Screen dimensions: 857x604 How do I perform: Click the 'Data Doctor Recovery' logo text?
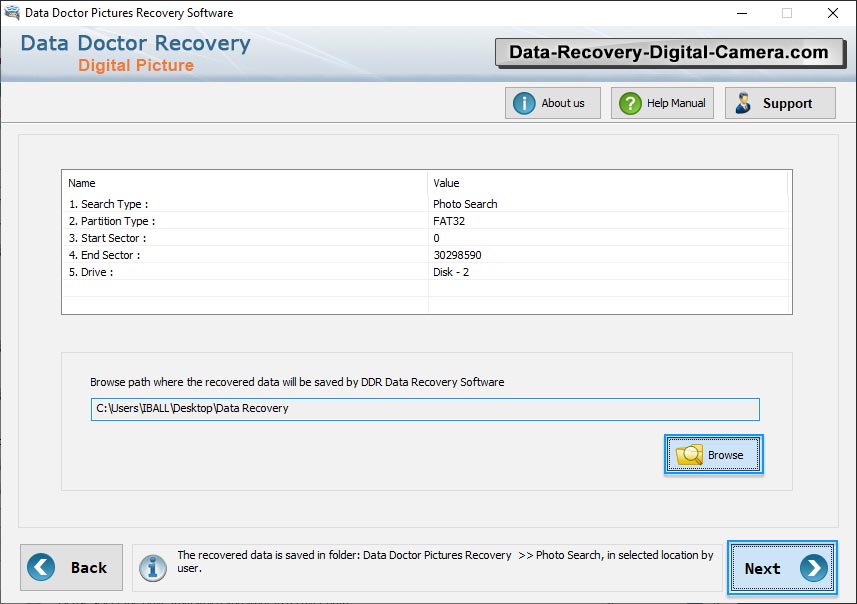pyautogui.click(x=136, y=43)
